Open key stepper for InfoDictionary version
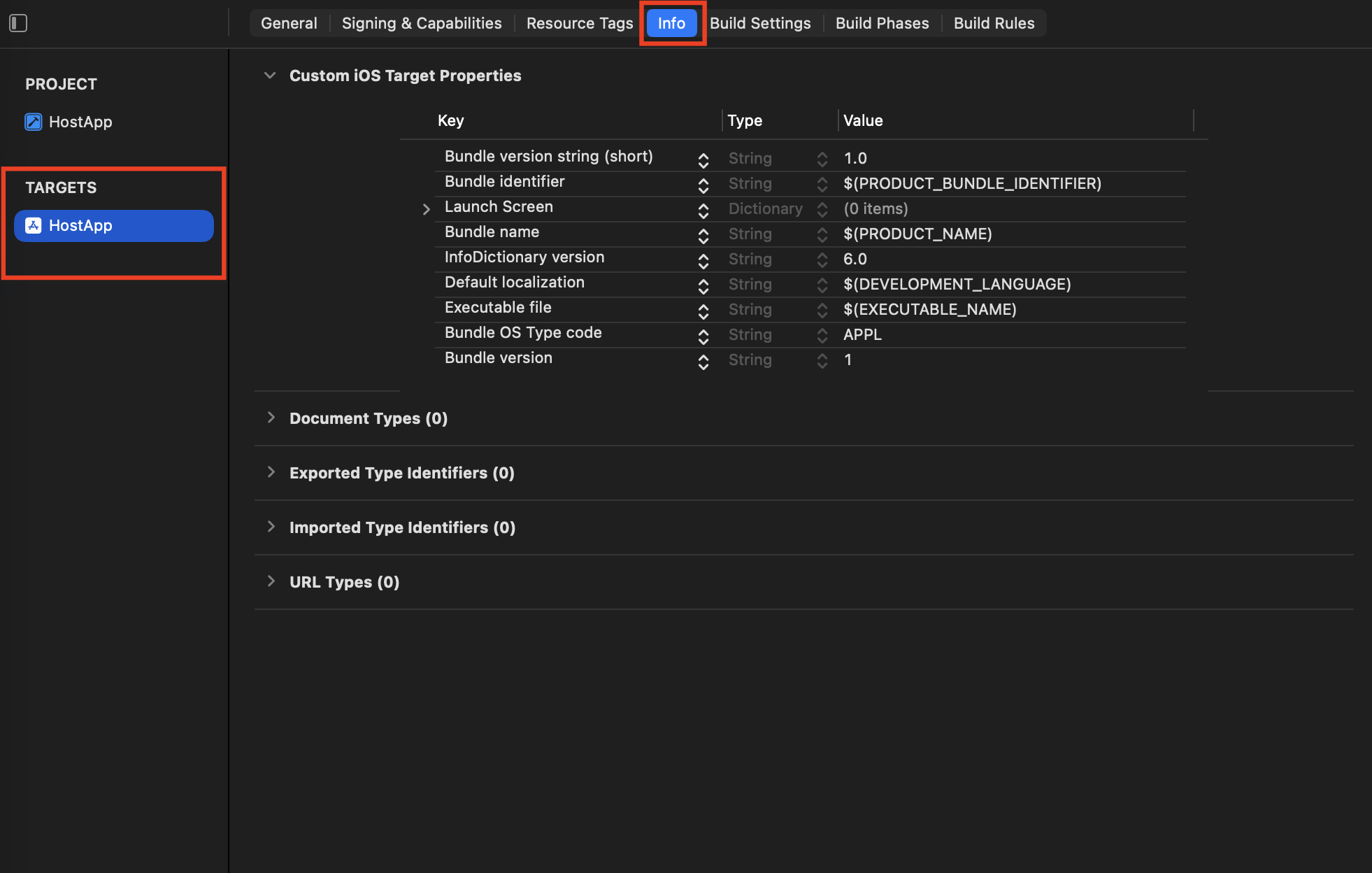 tap(703, 261)
